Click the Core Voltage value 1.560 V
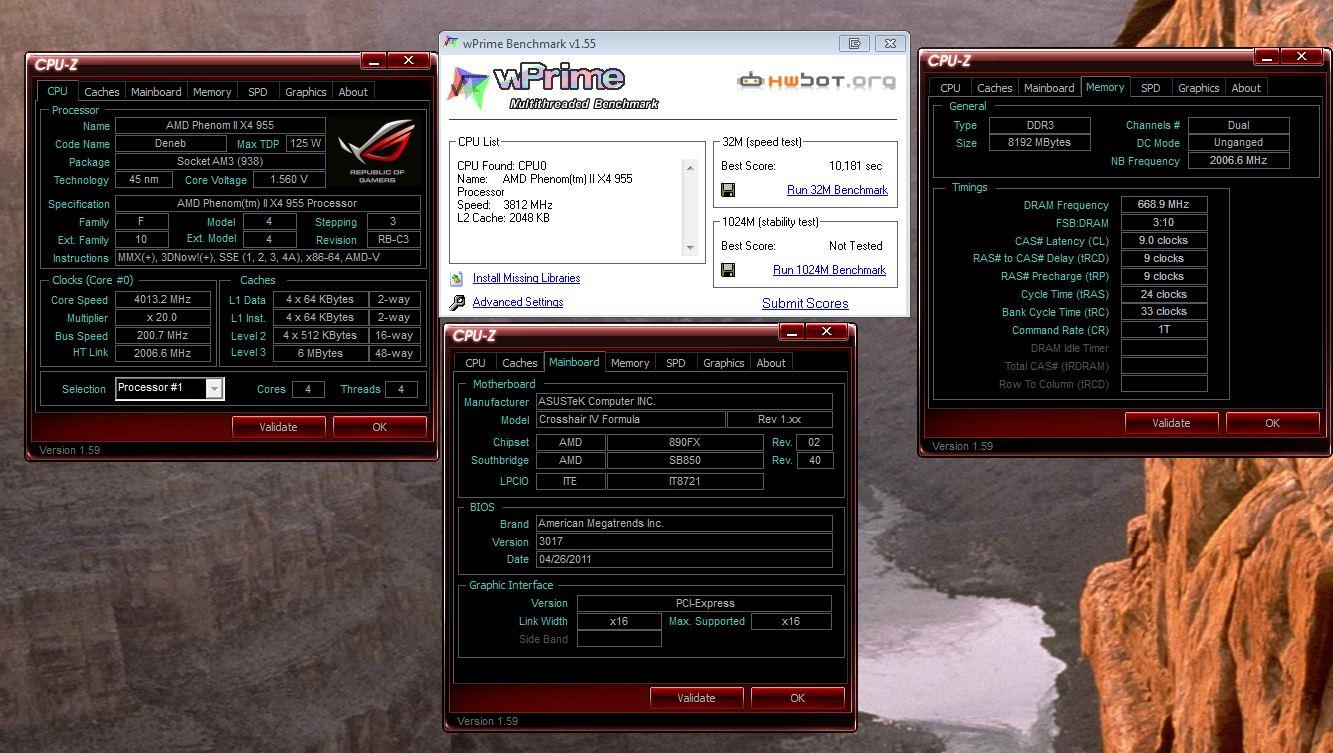1333x753 pixels. tap(289, 180)
